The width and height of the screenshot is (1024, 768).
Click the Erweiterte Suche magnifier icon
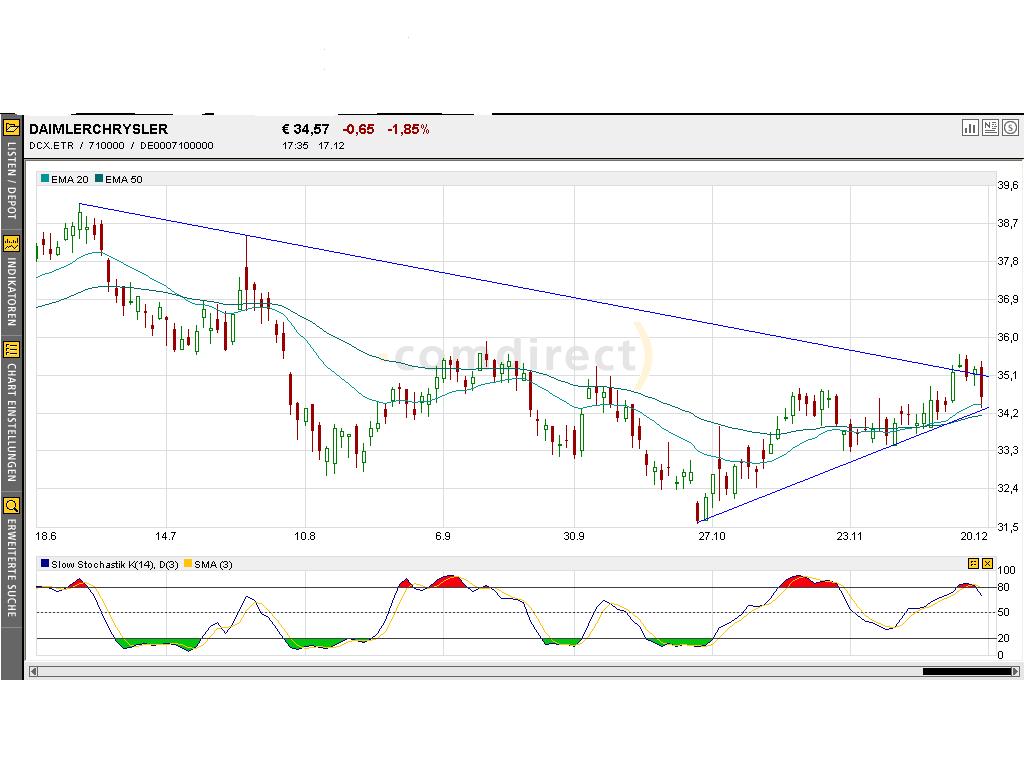point(11,505)
